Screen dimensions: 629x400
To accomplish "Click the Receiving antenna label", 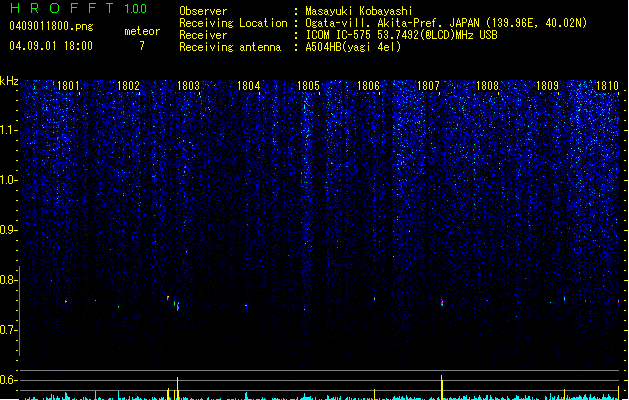I will pos(230,47).
